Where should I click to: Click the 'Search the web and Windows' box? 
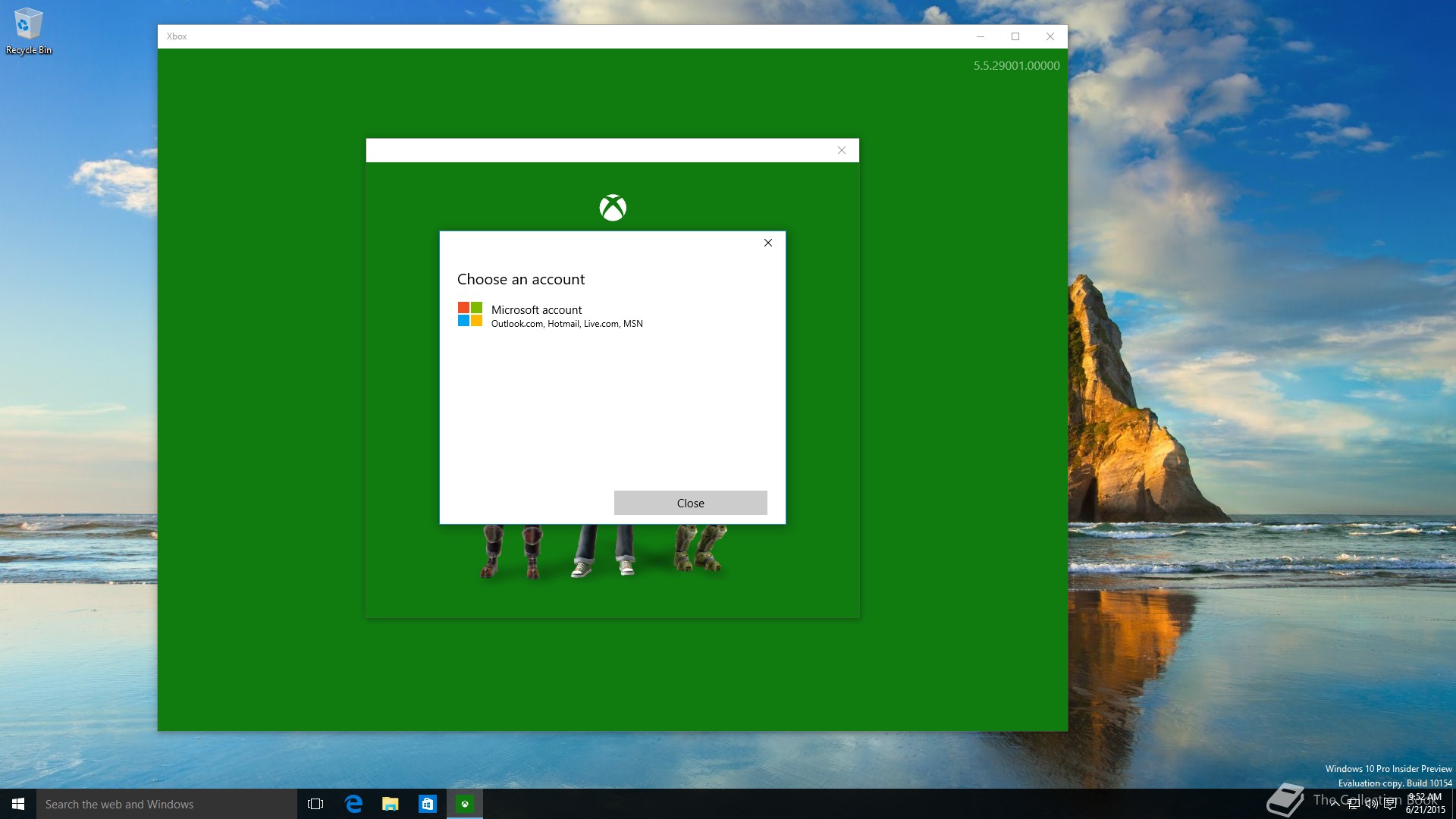point(167,804)
